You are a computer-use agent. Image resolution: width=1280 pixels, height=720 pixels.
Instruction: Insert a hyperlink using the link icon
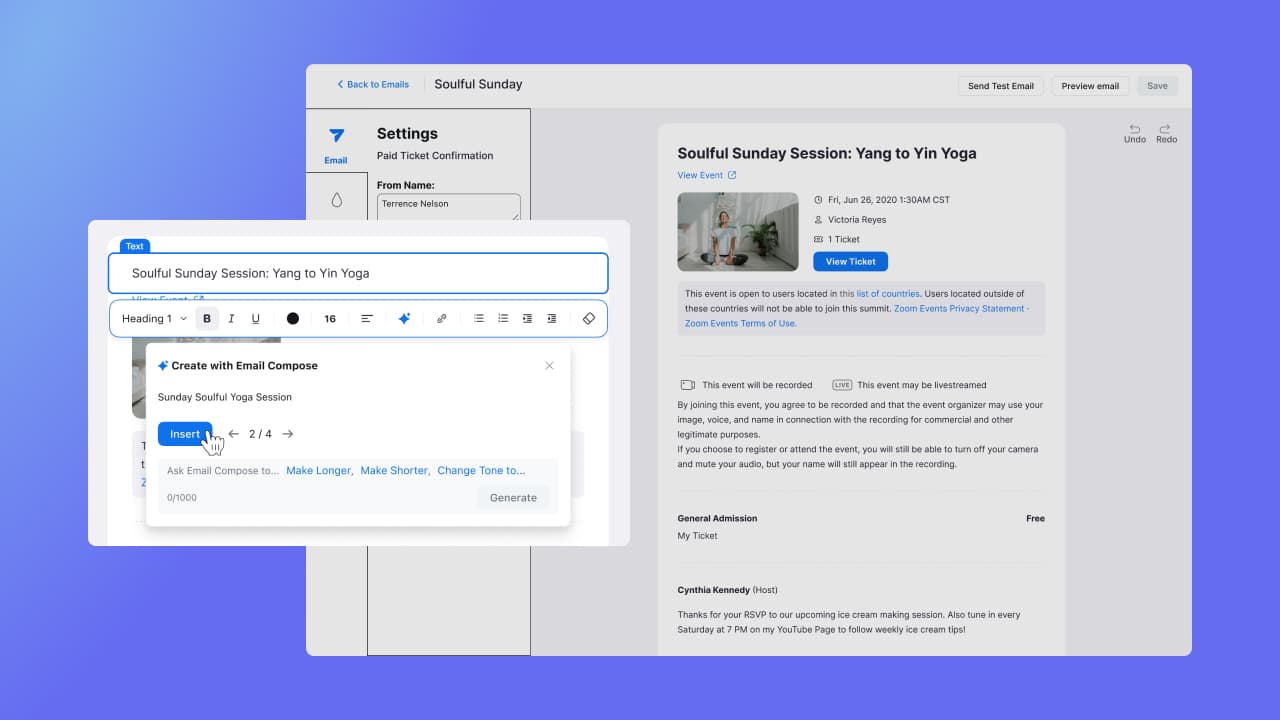point(441,318)
